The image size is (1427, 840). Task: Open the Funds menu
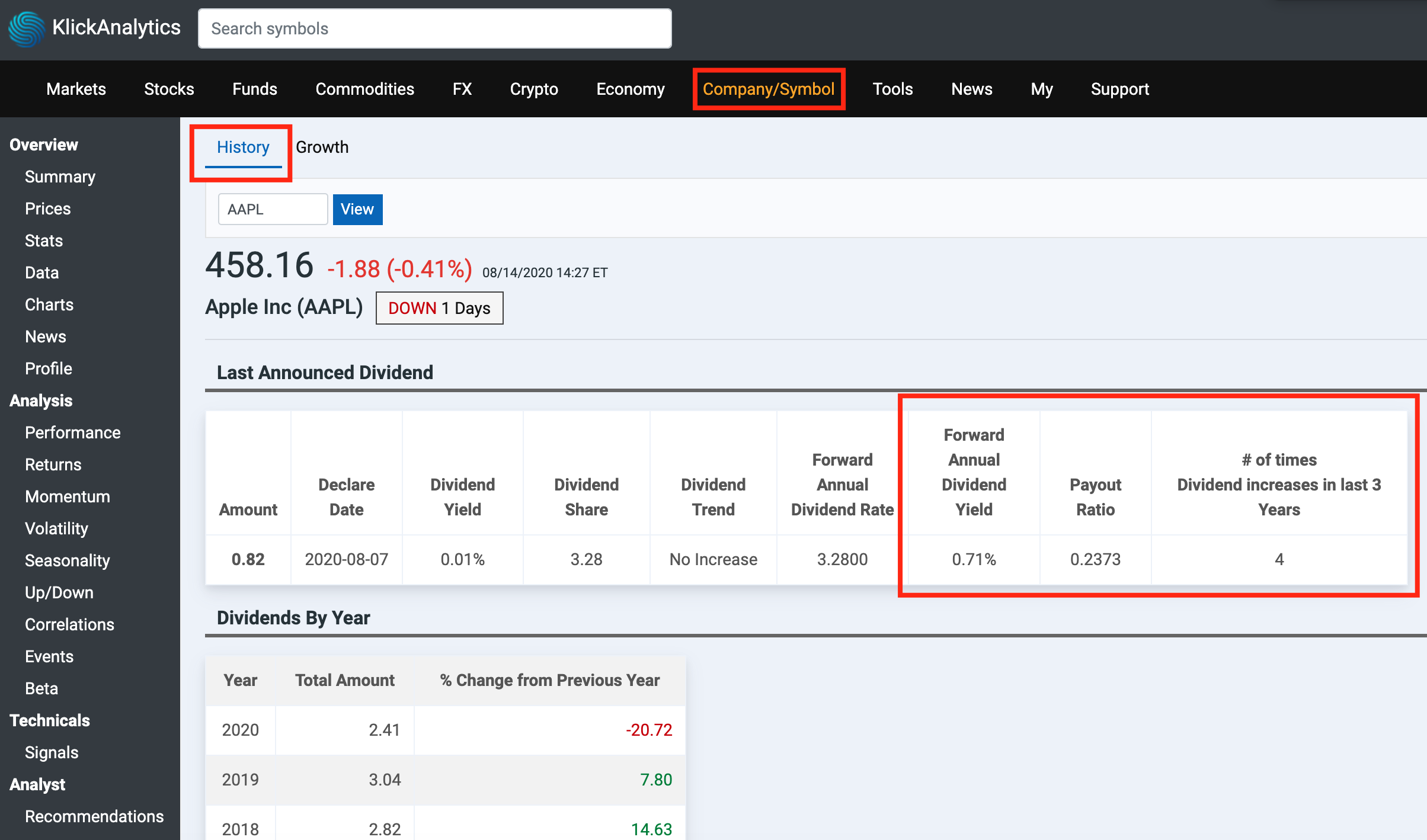255,89
